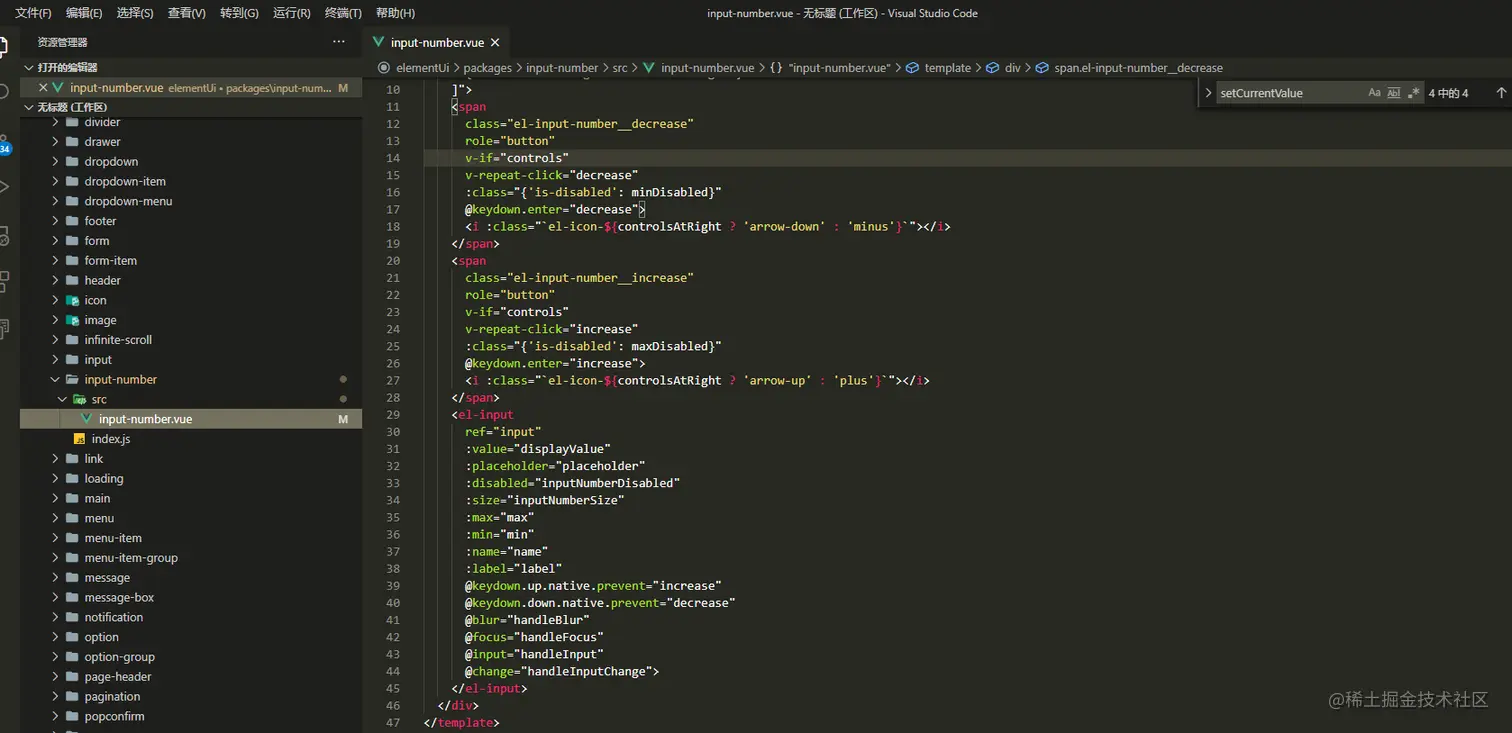The width and height of the screenshot is (1512, 733).
Task: Expand the dropdown-item folder
Action: 56,182
